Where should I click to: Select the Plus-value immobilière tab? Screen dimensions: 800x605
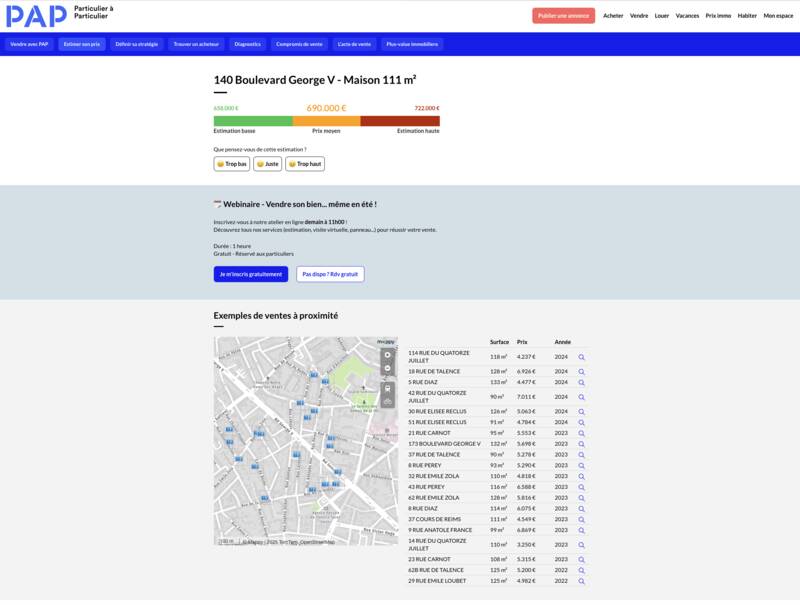(412, 44)
